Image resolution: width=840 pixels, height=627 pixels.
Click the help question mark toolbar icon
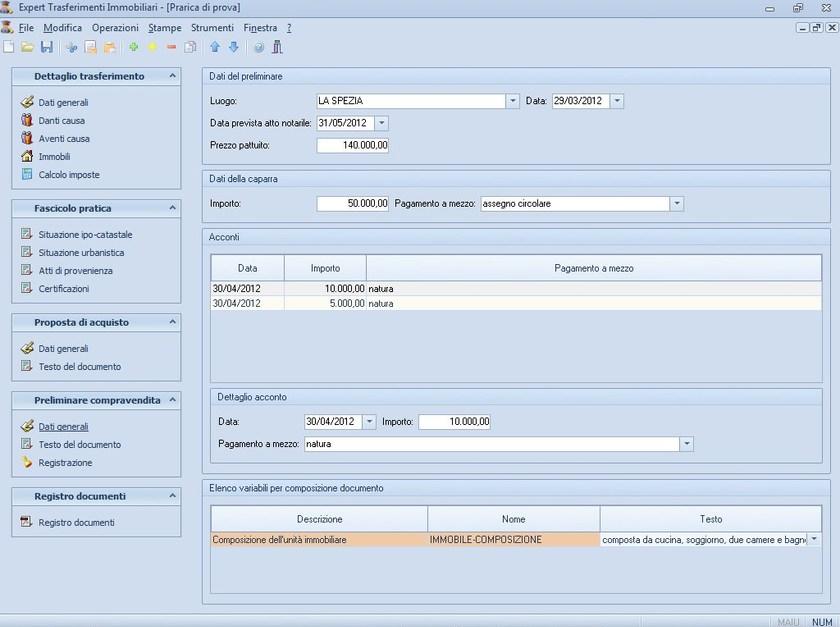coord(259,47)
